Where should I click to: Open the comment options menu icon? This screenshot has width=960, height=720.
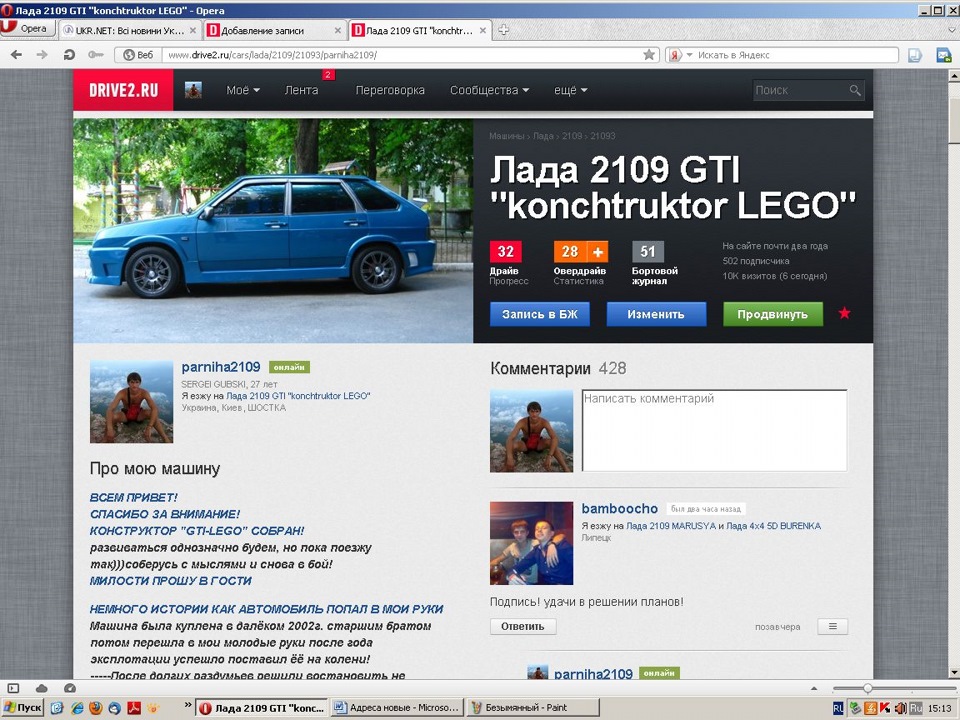pyautogui.click(x=833, y=626)
